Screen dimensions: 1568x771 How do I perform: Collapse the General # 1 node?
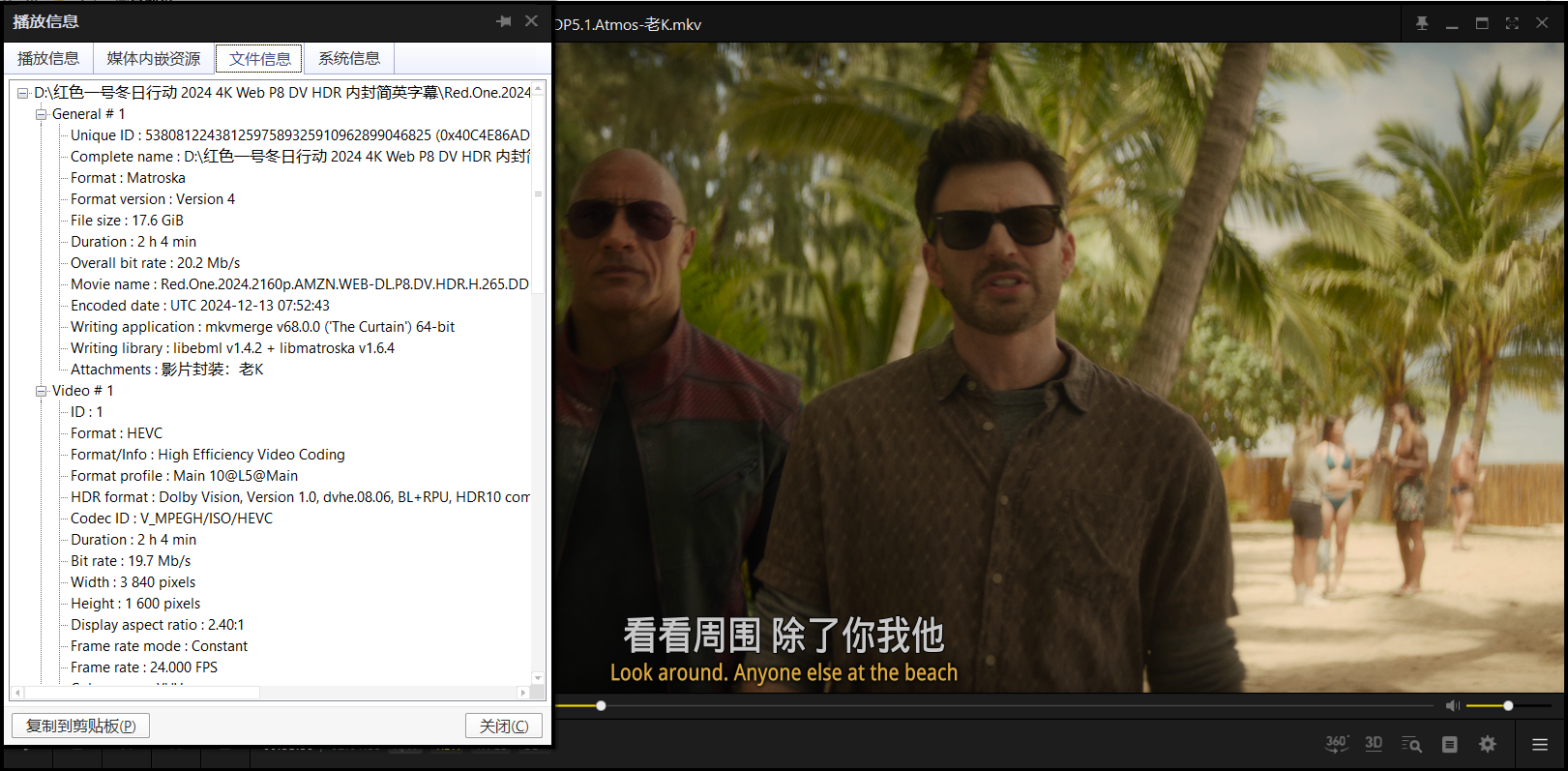click(x=42, y=114)
